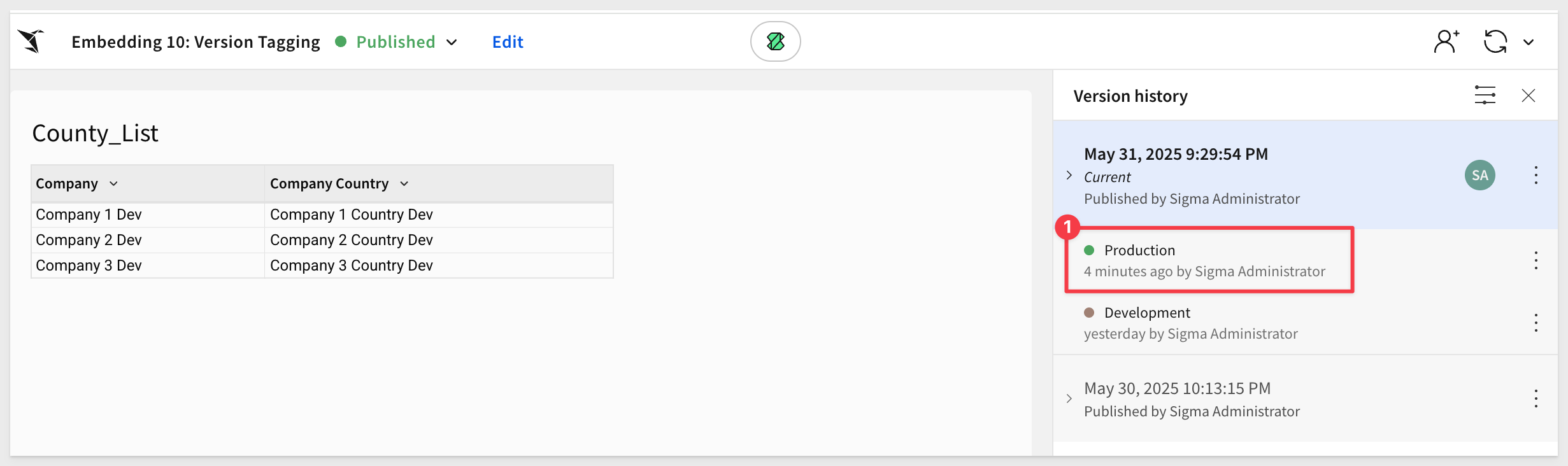Close the Version history panel

(1528, 95)
